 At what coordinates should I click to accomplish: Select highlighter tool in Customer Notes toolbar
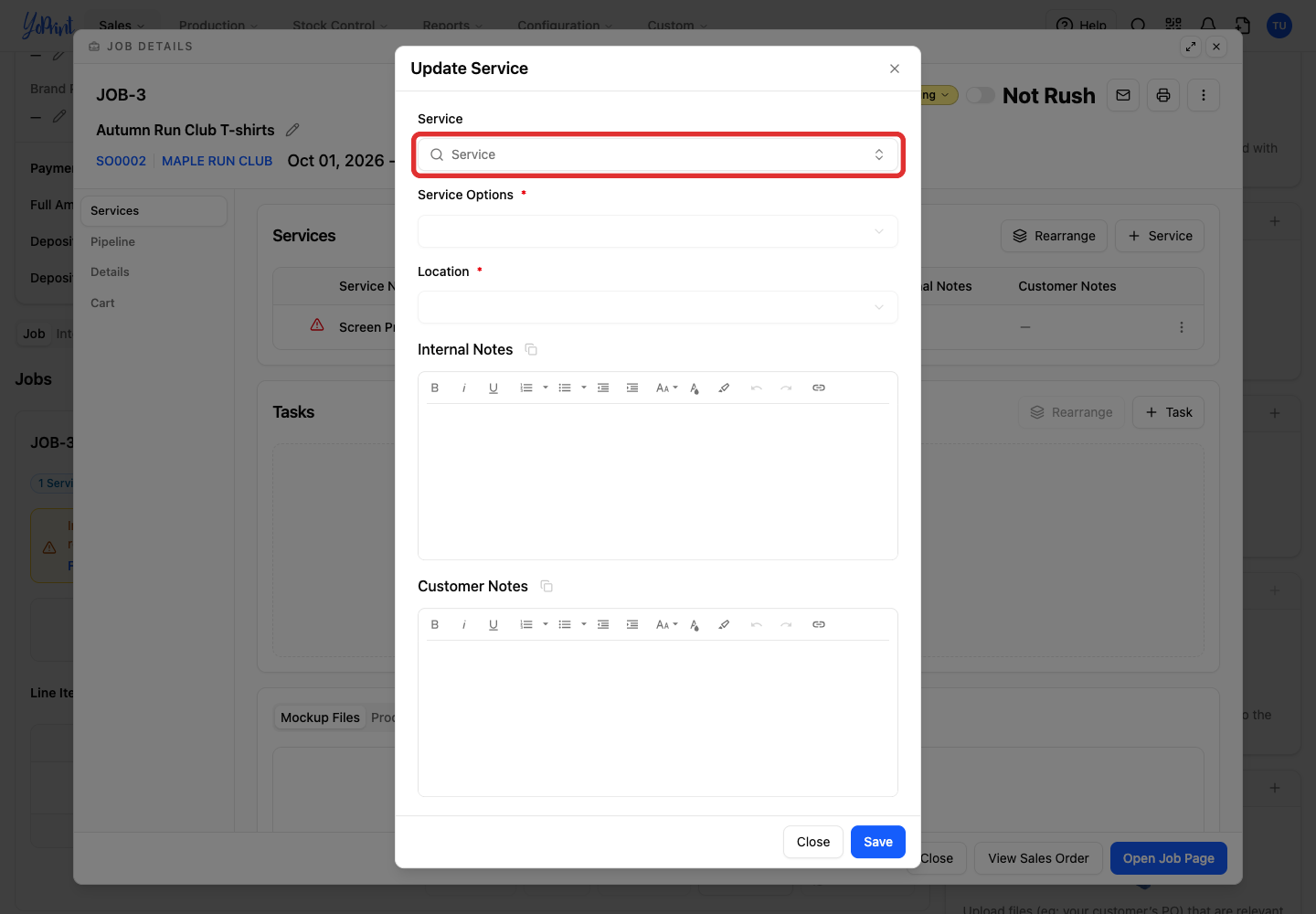point(724,624)
